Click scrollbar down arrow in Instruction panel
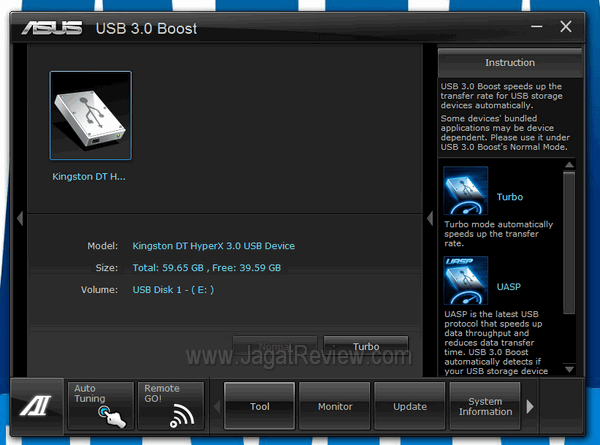The image size is (600, 445). [569, 370]
